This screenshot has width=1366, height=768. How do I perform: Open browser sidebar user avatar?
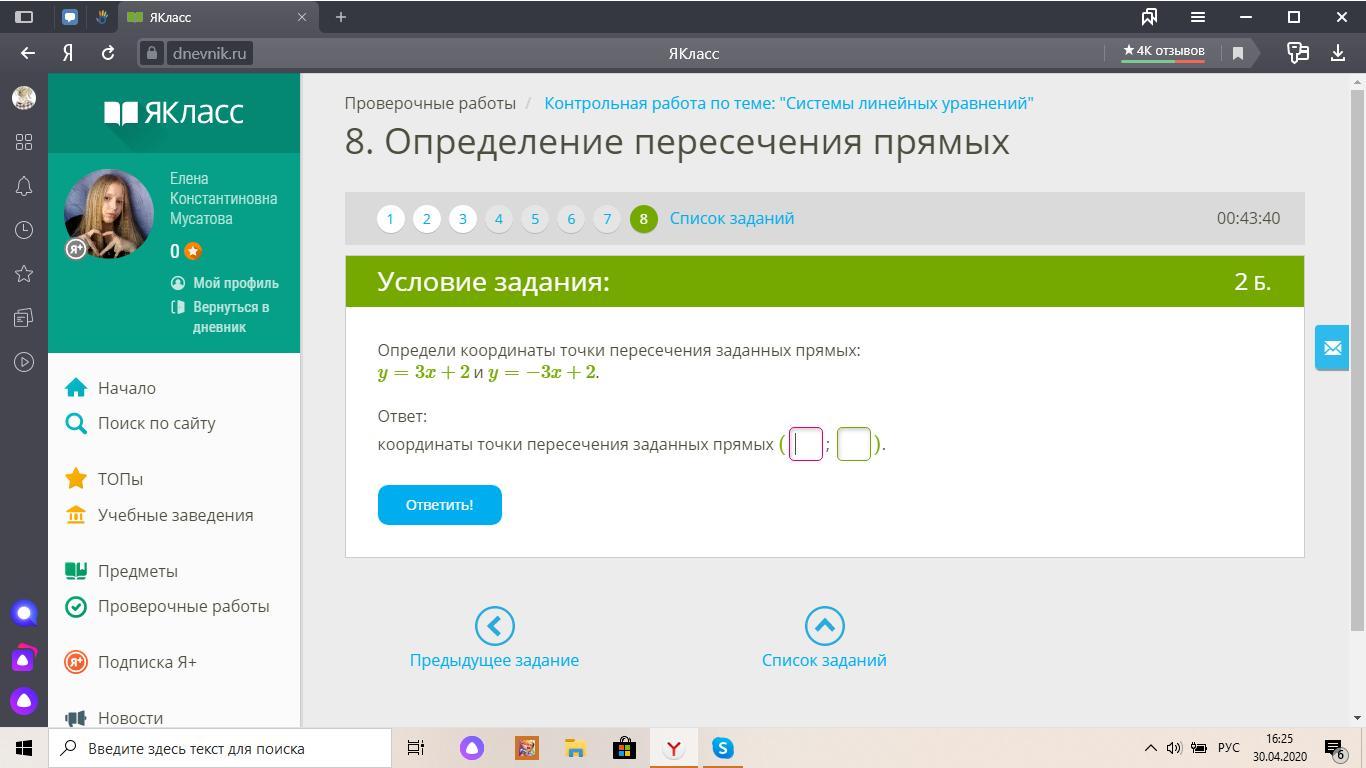click(24, 97)
